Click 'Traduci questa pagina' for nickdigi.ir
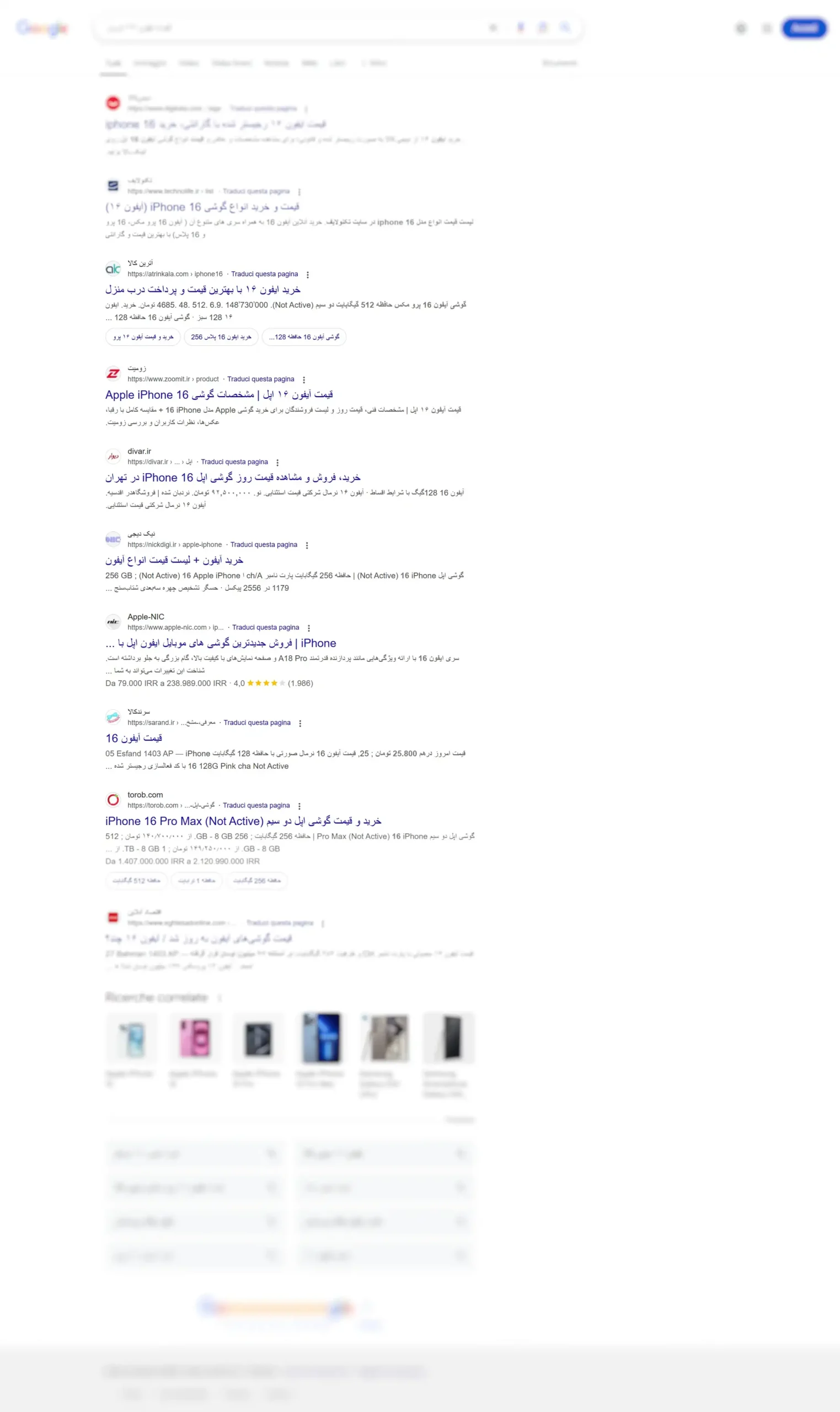 [x=264, y=545]
